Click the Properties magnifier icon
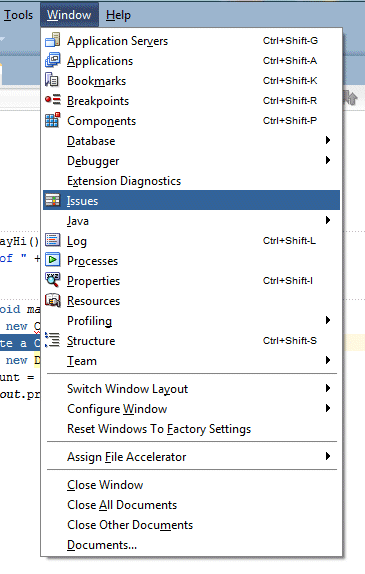Viewport: 365px width, 574px height. coord(53,280)
